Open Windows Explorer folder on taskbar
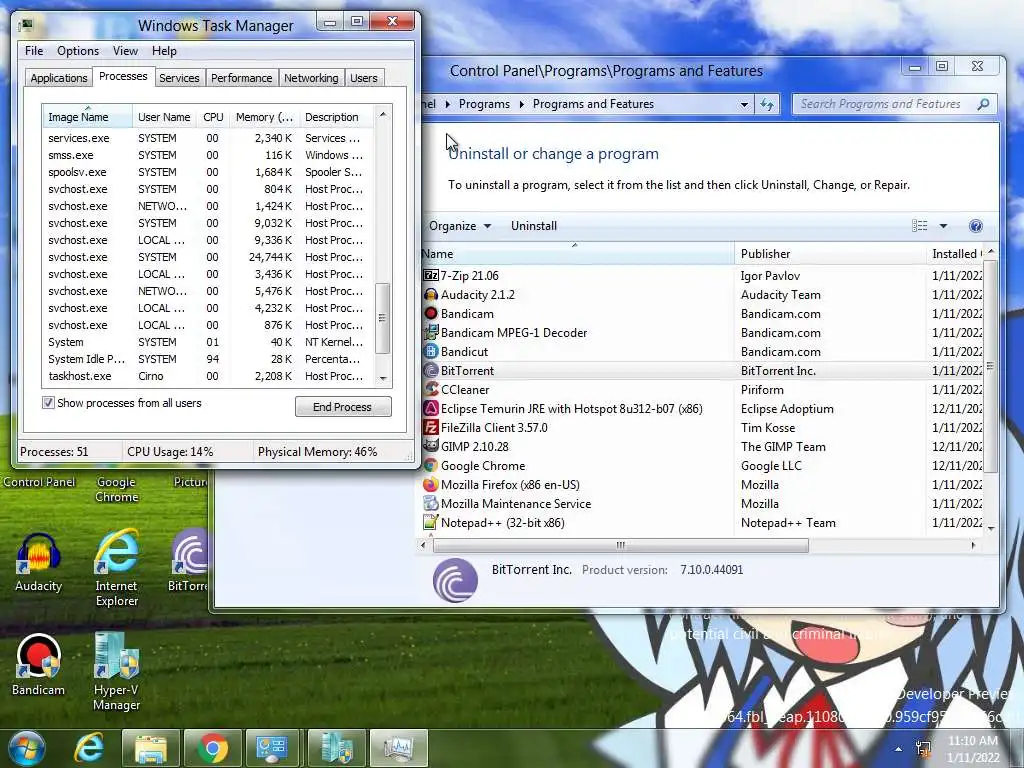Viewport: 1024px width, 768px height. click(150, 748)
